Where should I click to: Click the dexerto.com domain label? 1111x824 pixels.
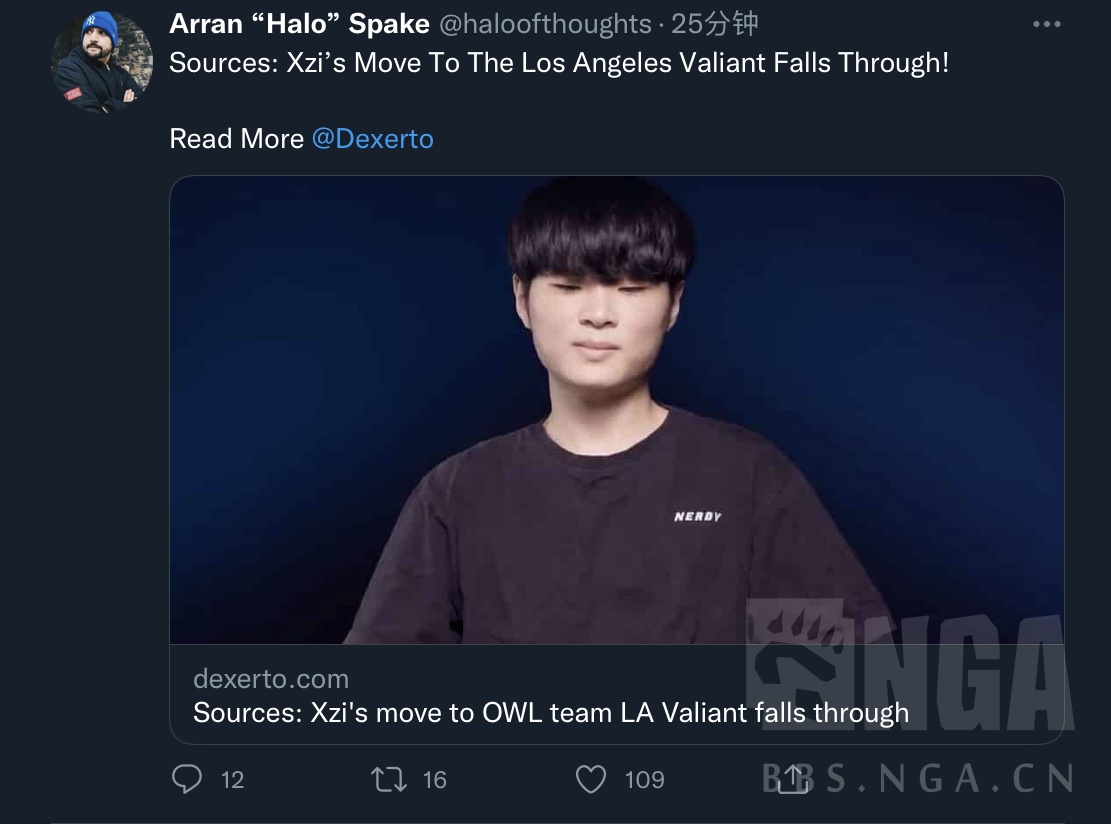[x=271, y=679]
